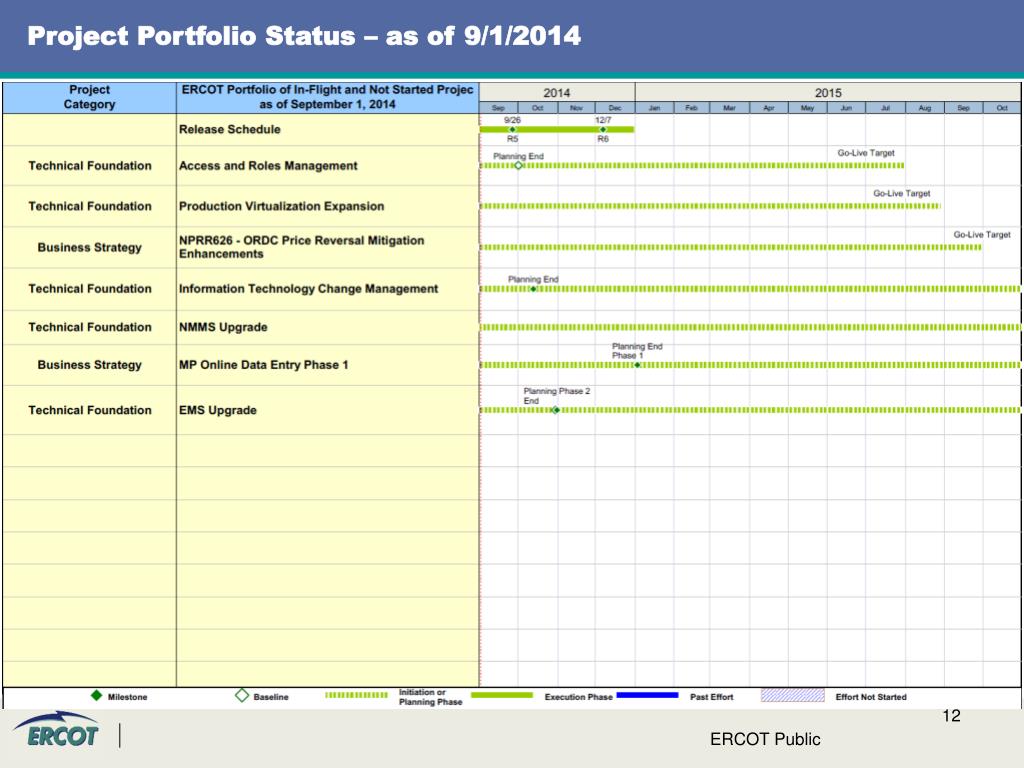Click the Jul month header
The width and height of the screenshot is (1024, 768).
(886, 108)
